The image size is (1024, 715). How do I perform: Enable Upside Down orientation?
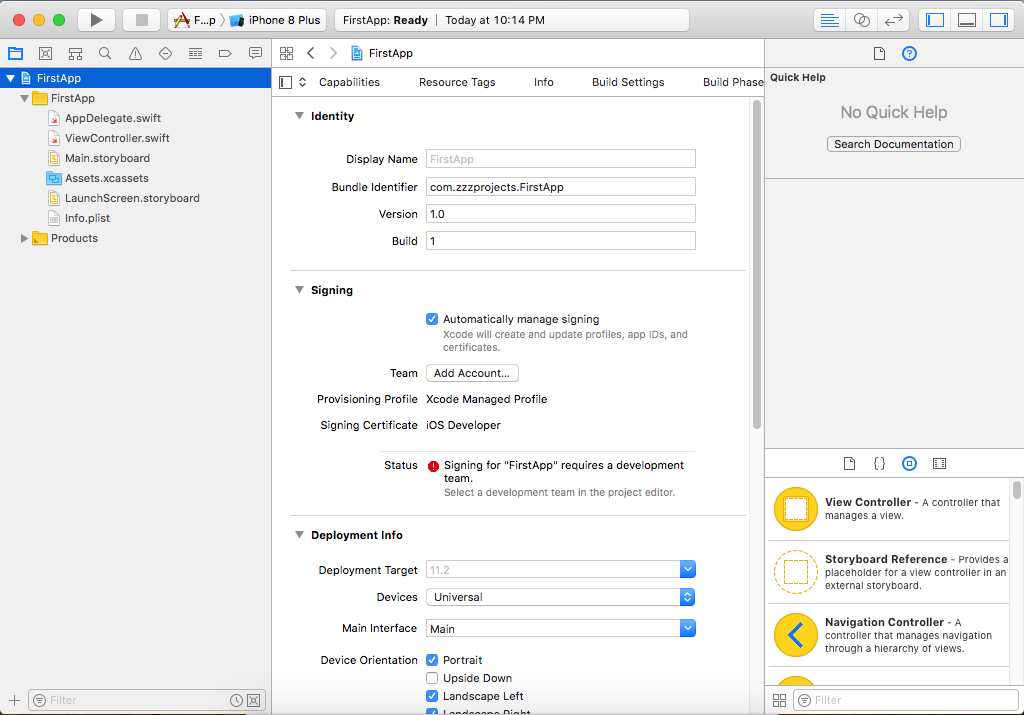(432, 678)
